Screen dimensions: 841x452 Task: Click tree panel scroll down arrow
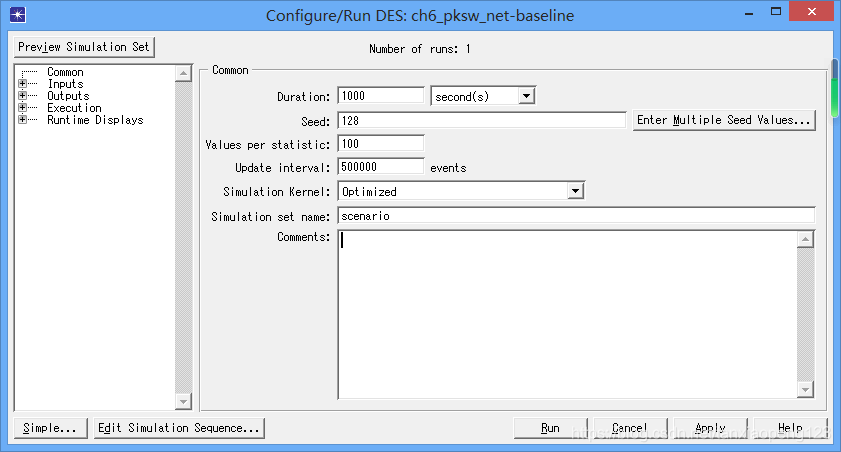183,401
